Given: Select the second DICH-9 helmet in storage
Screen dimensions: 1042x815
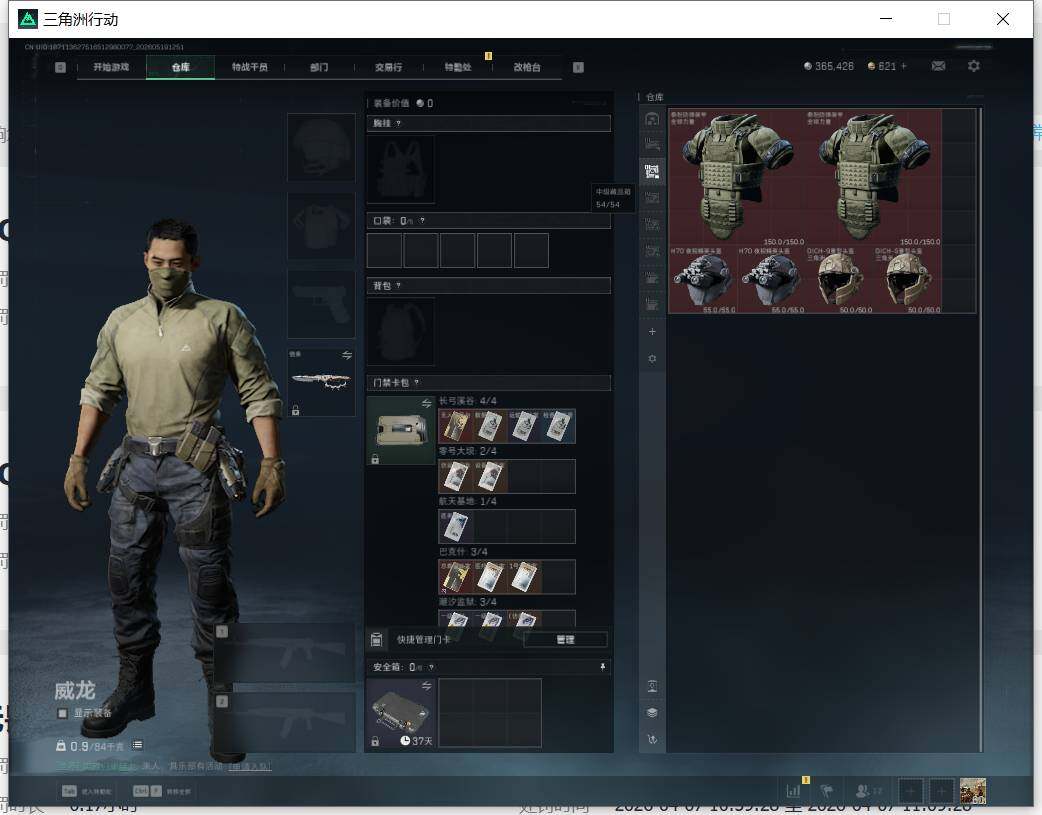Looking at the screenshot, I should coord(907,279).
